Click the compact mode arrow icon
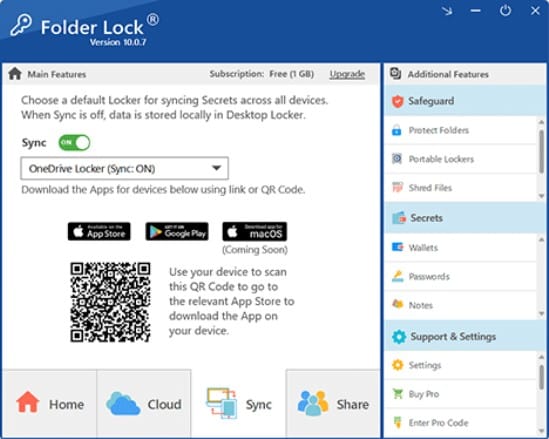Viewport: 549px width, 439px height. pos(447,11)
